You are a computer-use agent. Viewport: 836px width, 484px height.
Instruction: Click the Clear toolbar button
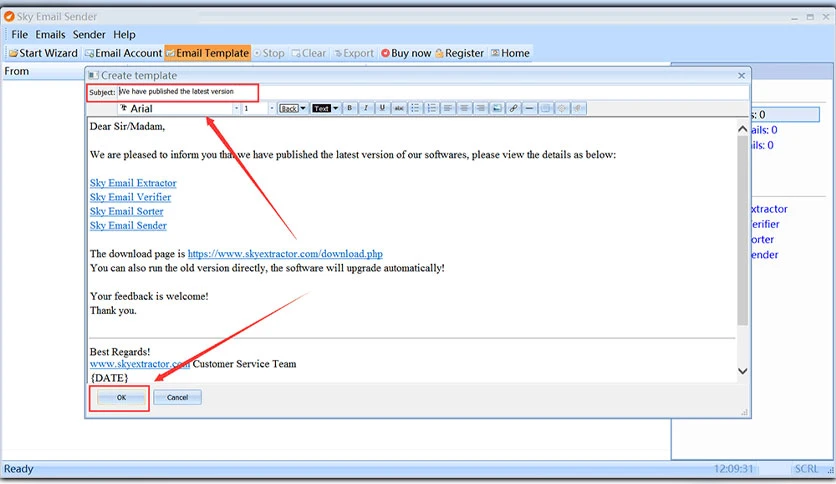pyautogui.click(x=309, y=53)
